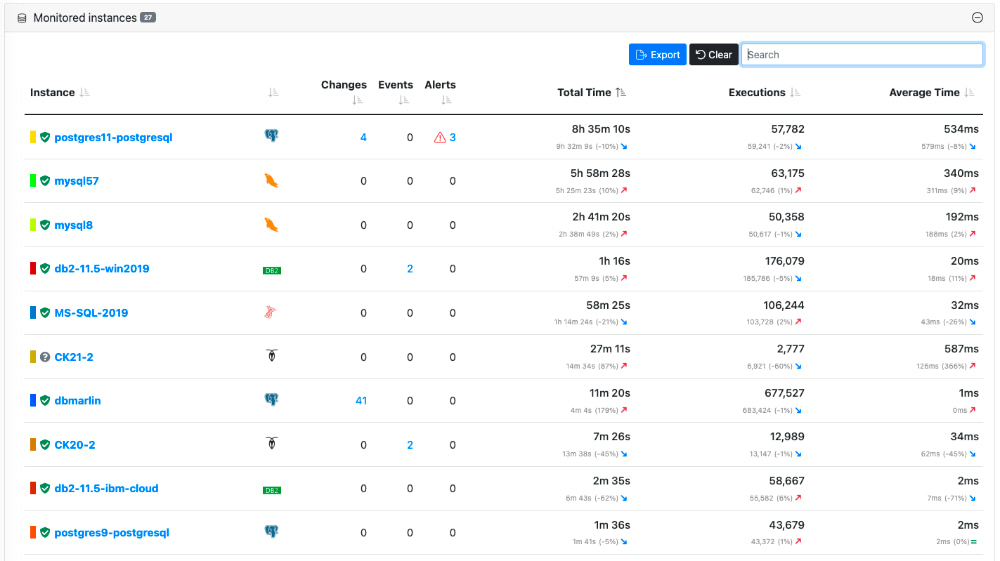1000x561 pixels.
Task: Open the 41 changes for dbmarlin
Action: pyautogui.click(x=361, y=401)
